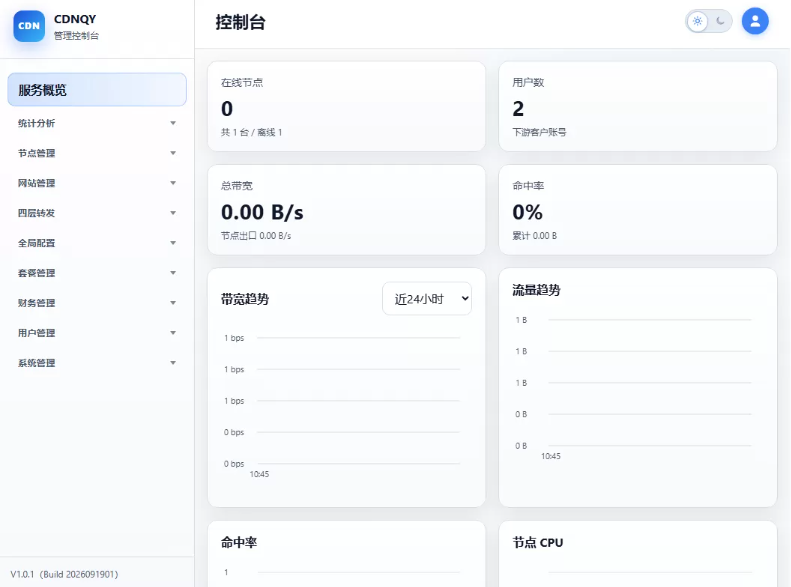Image resolution: width=791 pixels, height=587 pixels.
Task: Open the 网站管理 menu item
Action: (97, 183)
